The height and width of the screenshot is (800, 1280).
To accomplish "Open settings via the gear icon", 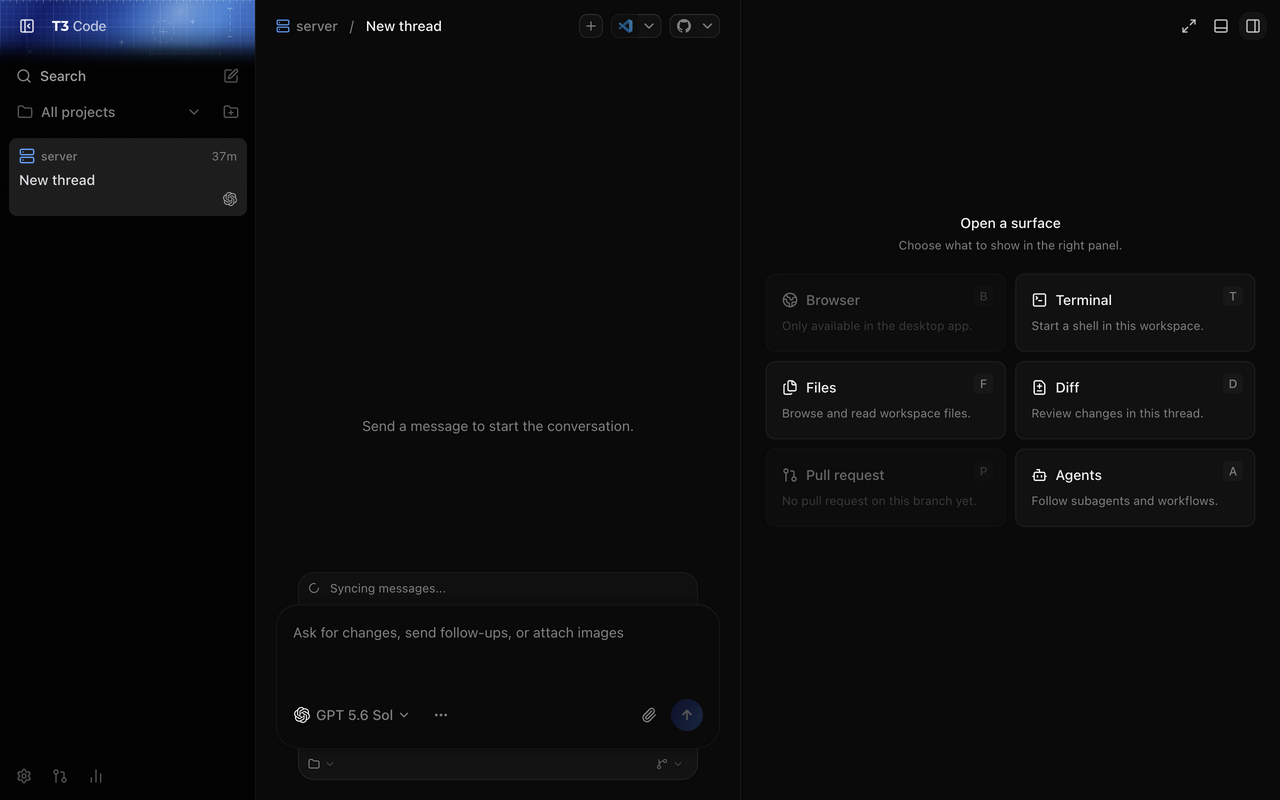I will (x=24, y=776).
